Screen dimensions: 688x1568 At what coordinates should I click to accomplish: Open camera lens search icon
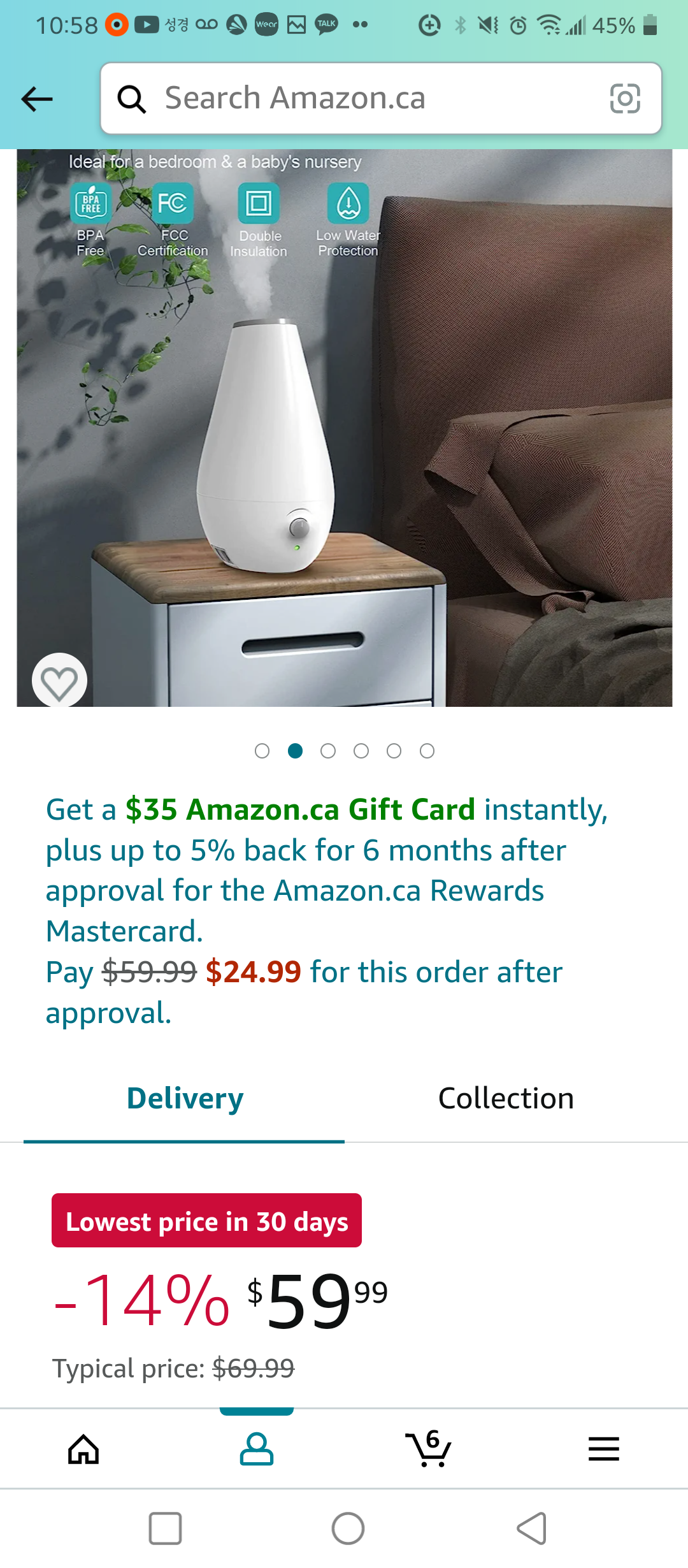pyautogui.click(x=625, y=98)
